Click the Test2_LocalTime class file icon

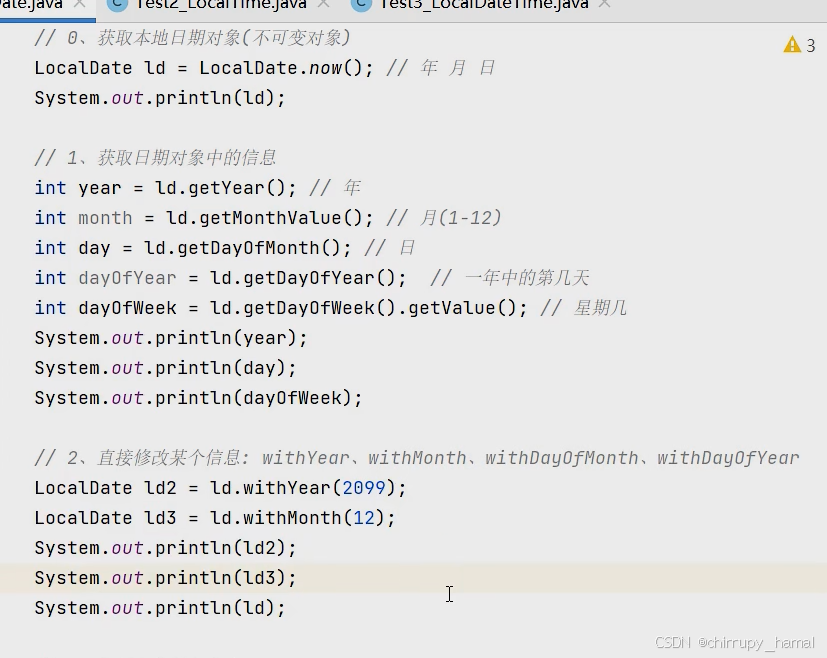point(117,4)
